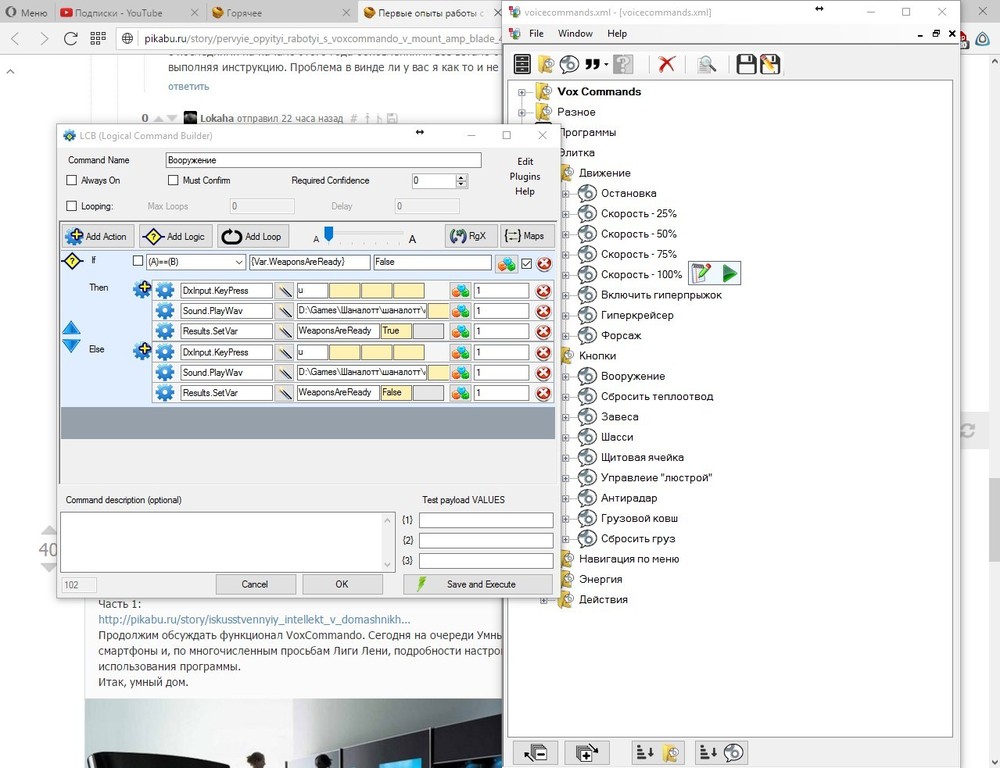Screen dimensions: 1000x768
Task: Enable the Always On checkbox
Action: (x=71, y=181)
